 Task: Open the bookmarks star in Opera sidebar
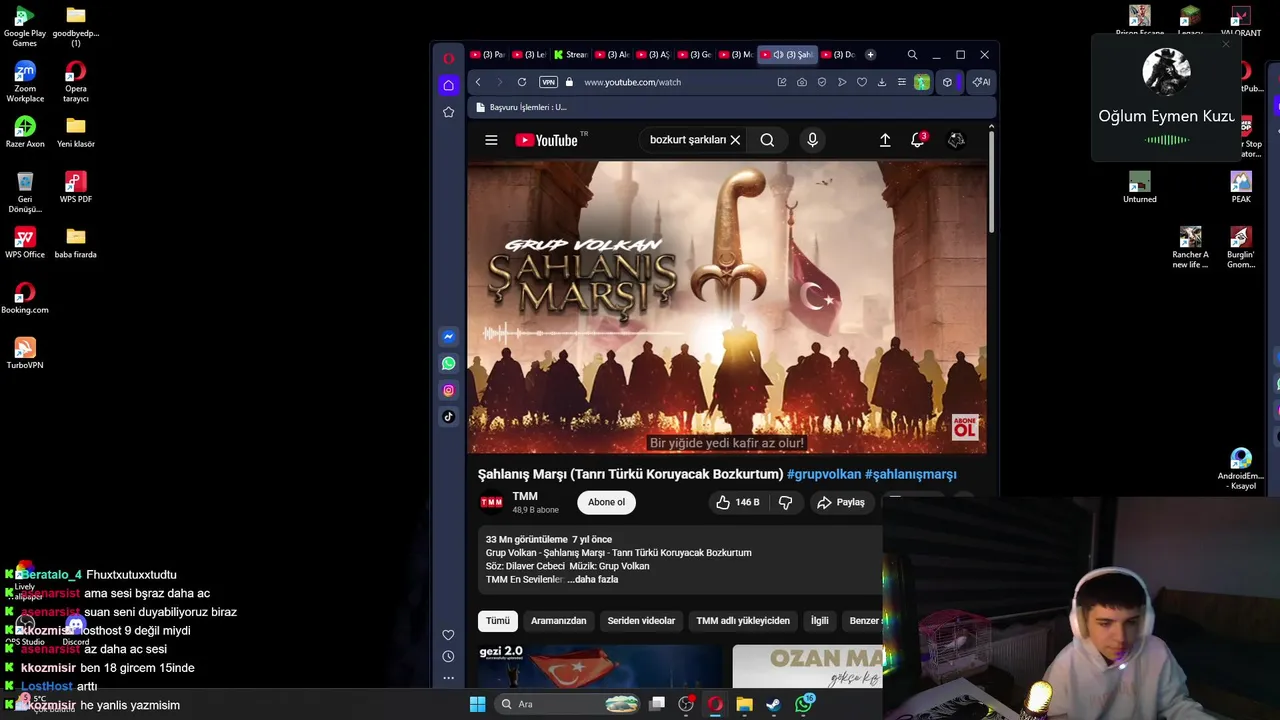coord(448,112)
